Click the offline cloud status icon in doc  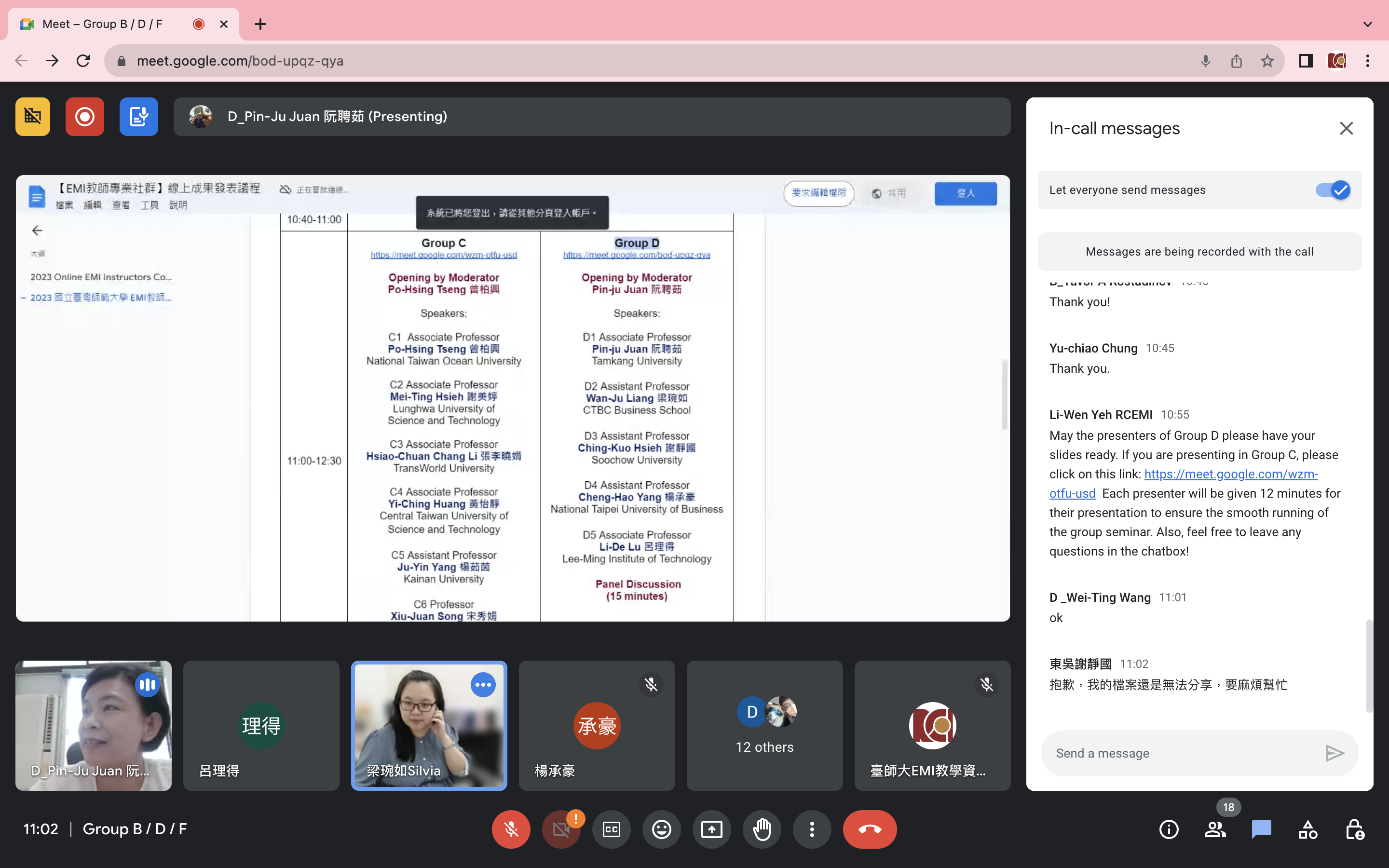285,190
